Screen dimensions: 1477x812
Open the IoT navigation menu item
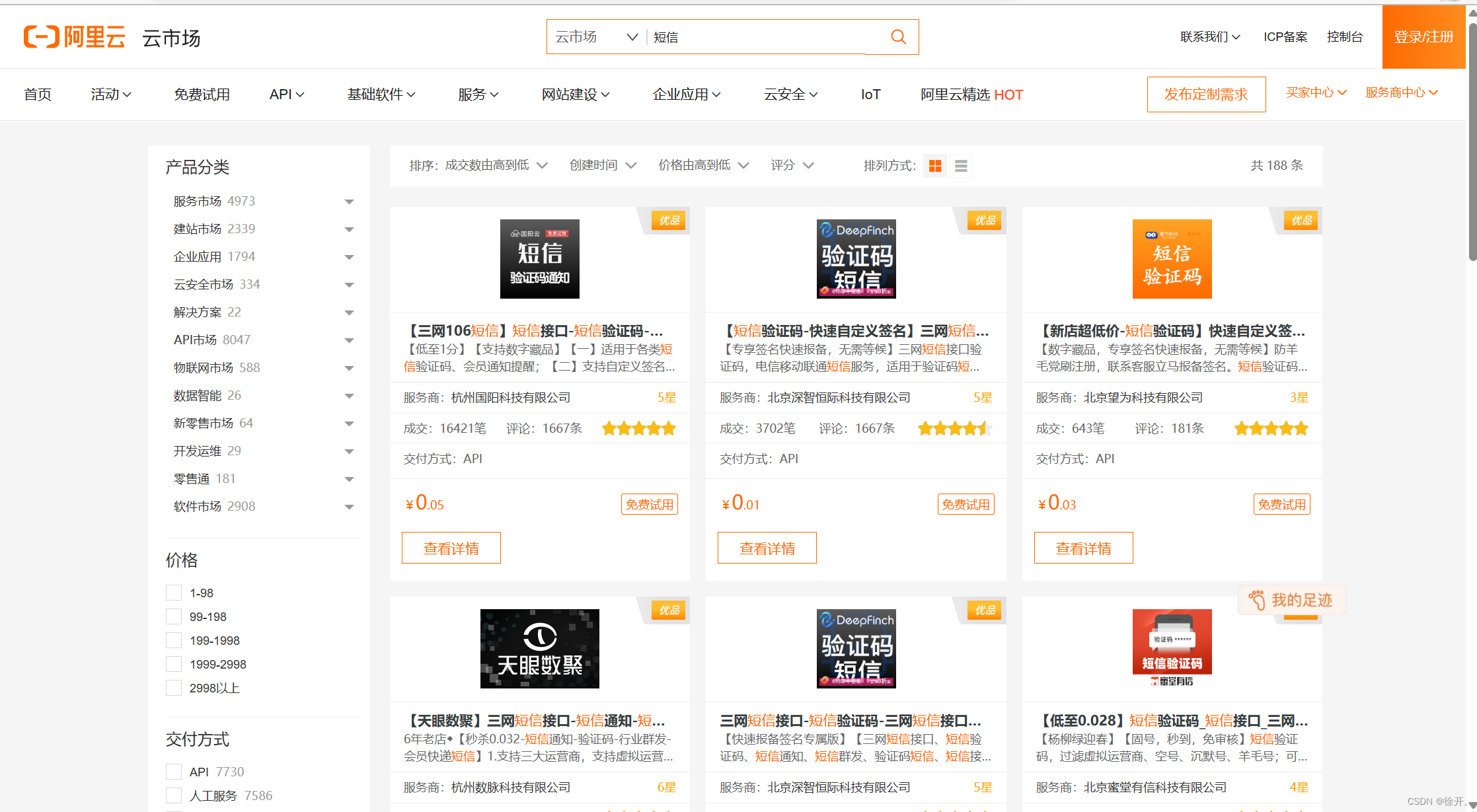(x=870, y=94)
